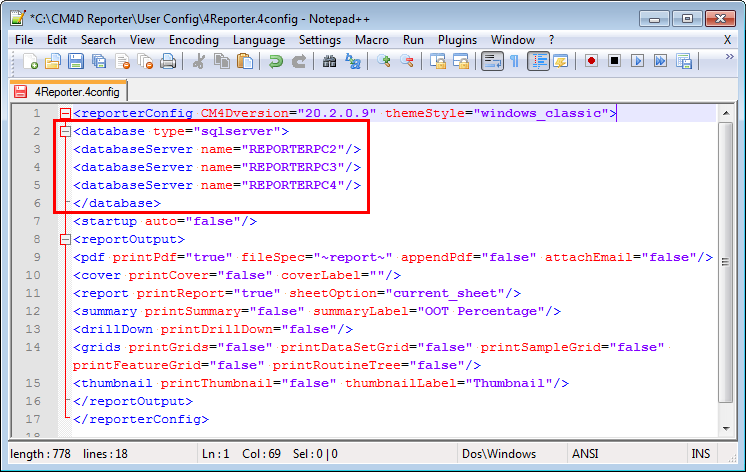Click the Copy icon
Viewport: 746px width, 472px height.
click(x=222, y=61)
